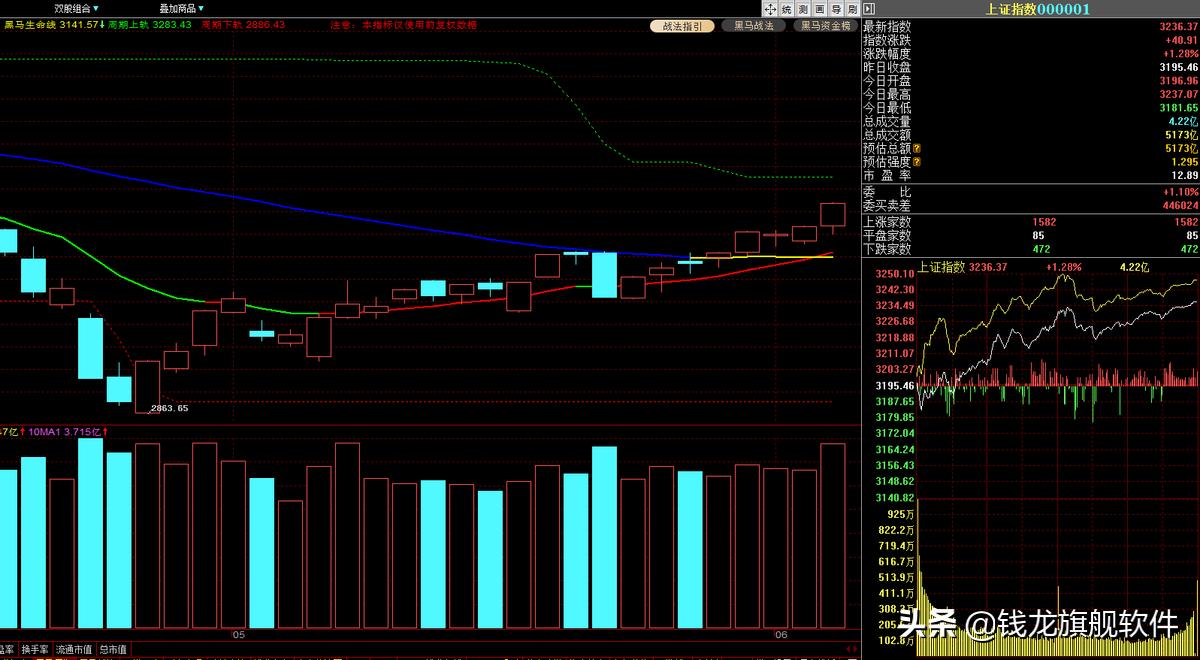Toggle the 黑马战法 pill button
The height and width of the screenshot is (660, 1200).
tap(753, 26)
